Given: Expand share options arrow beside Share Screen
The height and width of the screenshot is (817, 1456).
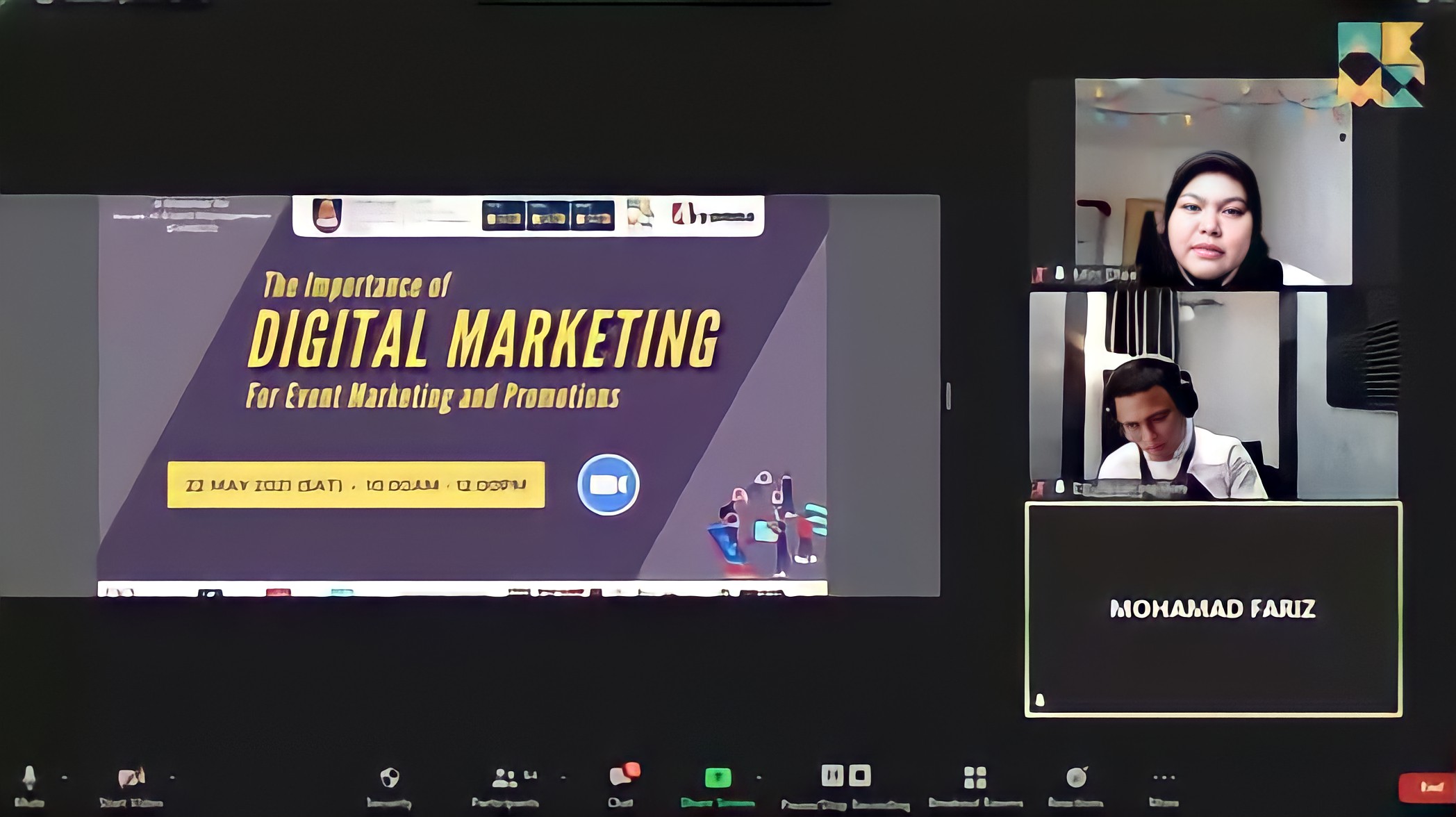Looking at the screenshot, I should tap(759, 777).
